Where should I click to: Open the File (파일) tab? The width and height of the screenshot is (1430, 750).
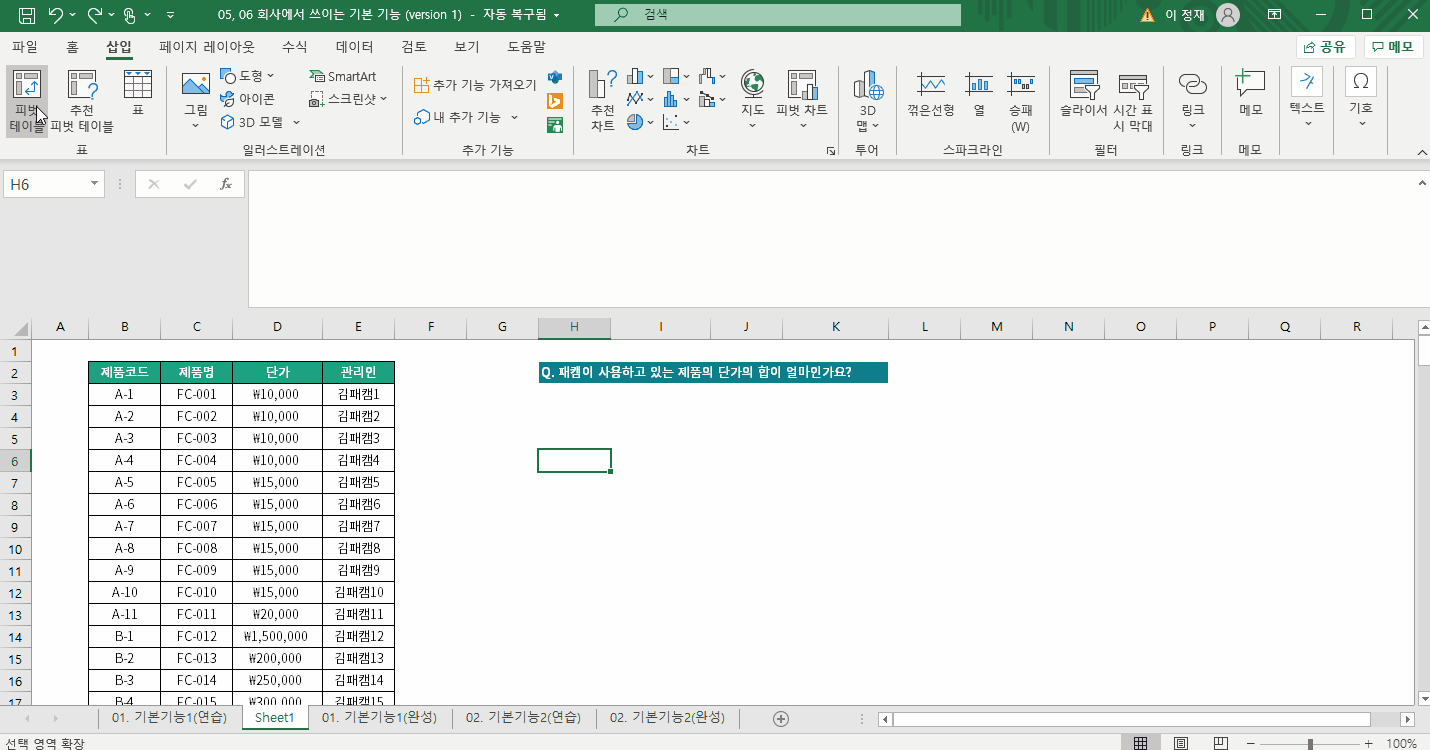click(x=24, y=46)
